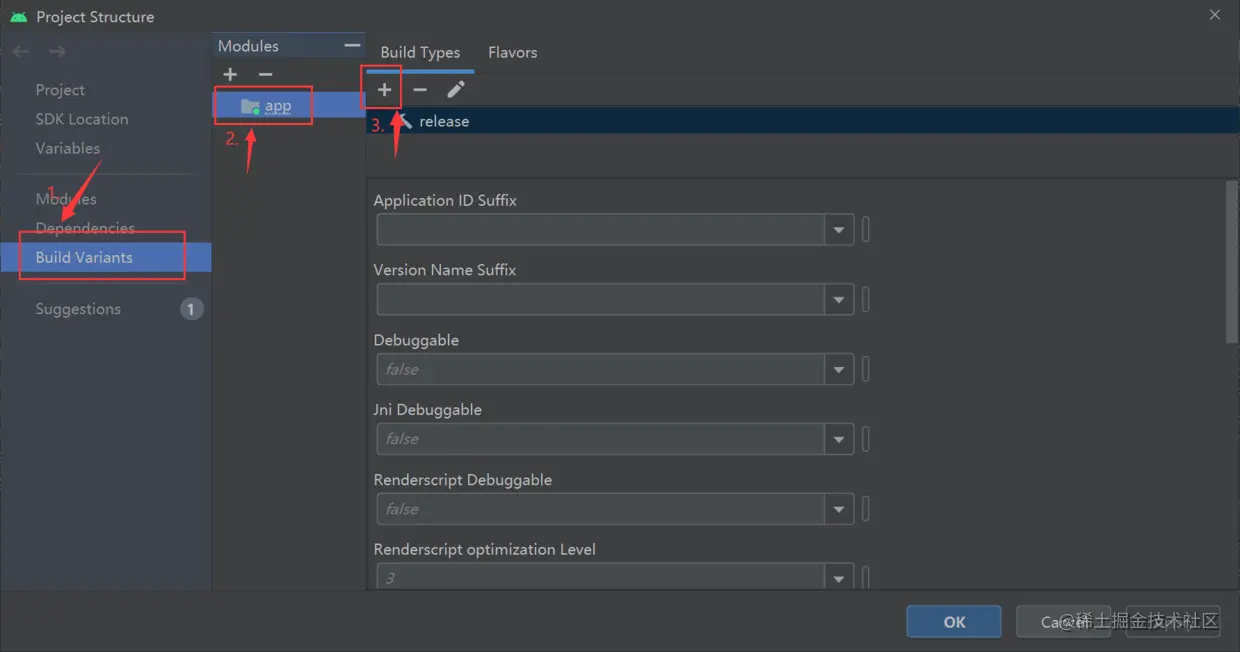Click the forward navigation arrow
The width and height of the screenshot is (1240, 652).
click(58, 51)
